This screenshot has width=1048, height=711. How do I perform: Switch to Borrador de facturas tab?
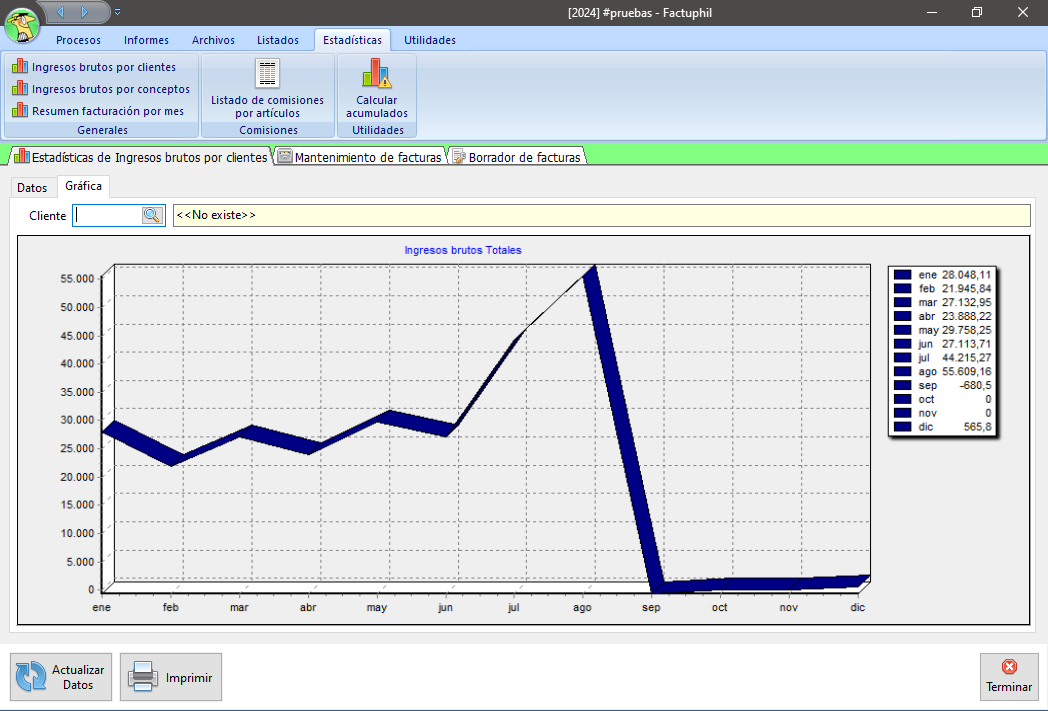pos(517,157)
